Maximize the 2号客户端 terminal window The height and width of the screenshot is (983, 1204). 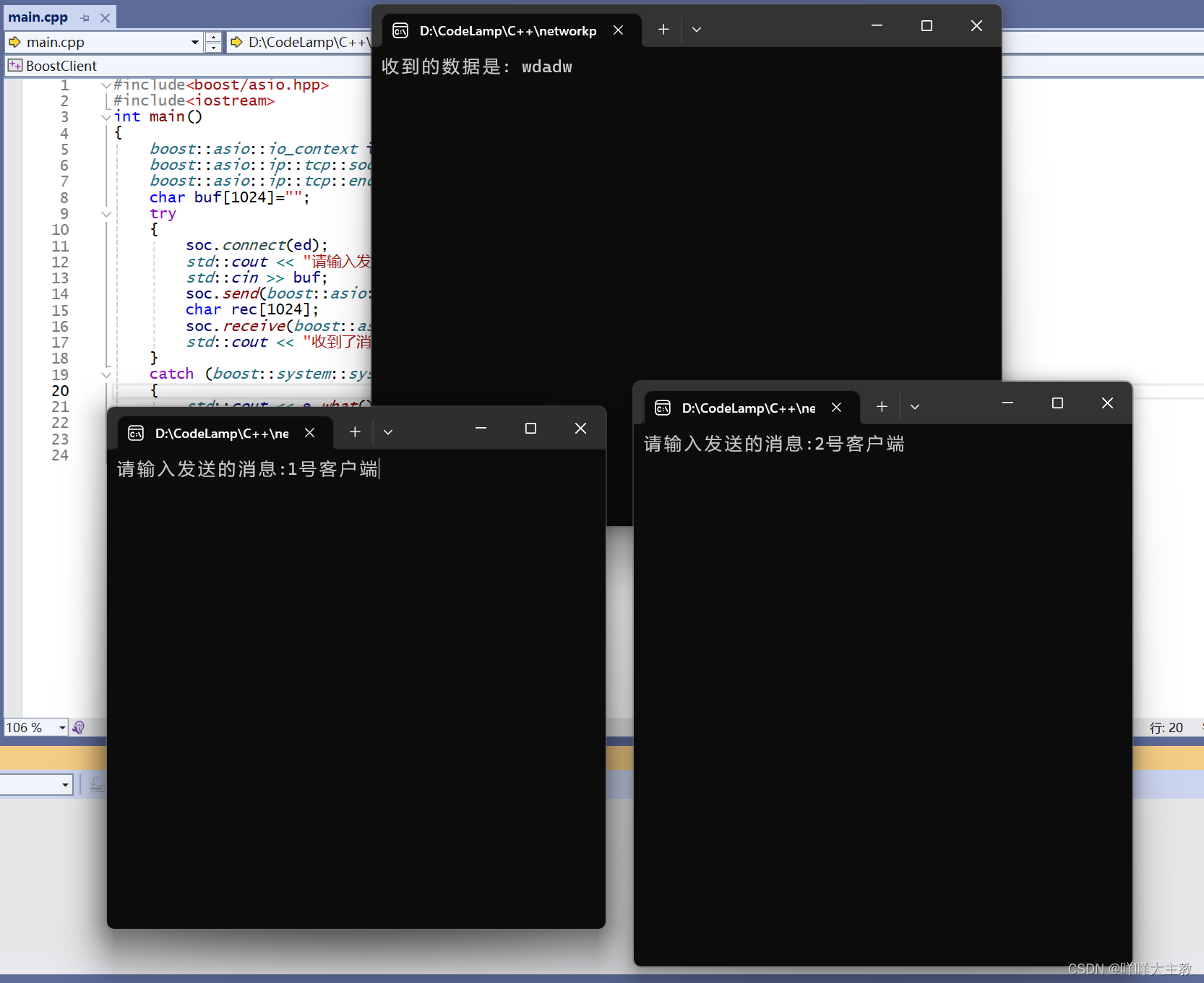pos(1057,403)
